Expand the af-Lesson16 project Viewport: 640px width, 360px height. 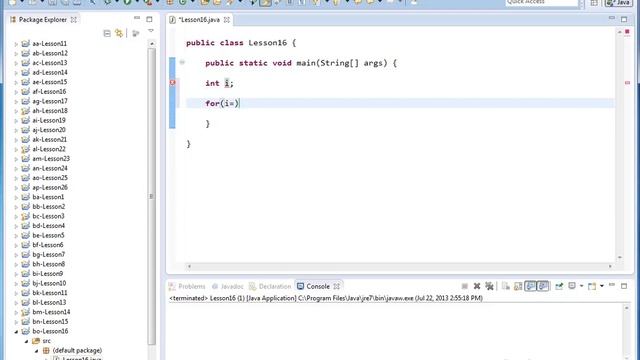click(x=16, y=92)
